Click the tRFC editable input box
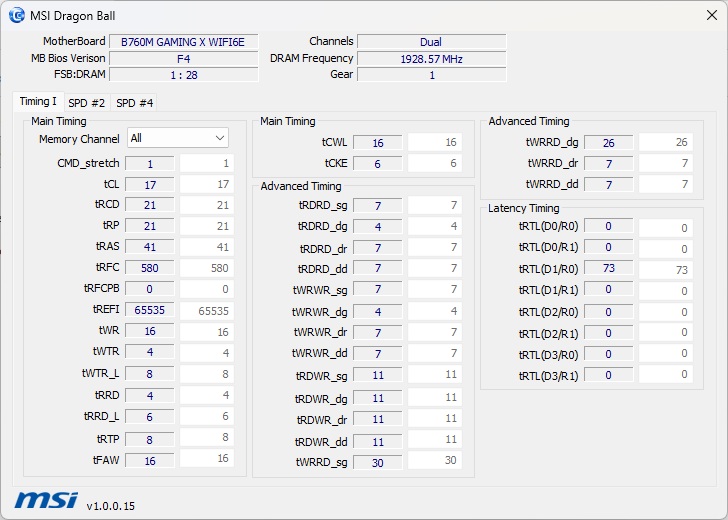Viewport: 728px width, 520px height. click(x=150, y=268)
